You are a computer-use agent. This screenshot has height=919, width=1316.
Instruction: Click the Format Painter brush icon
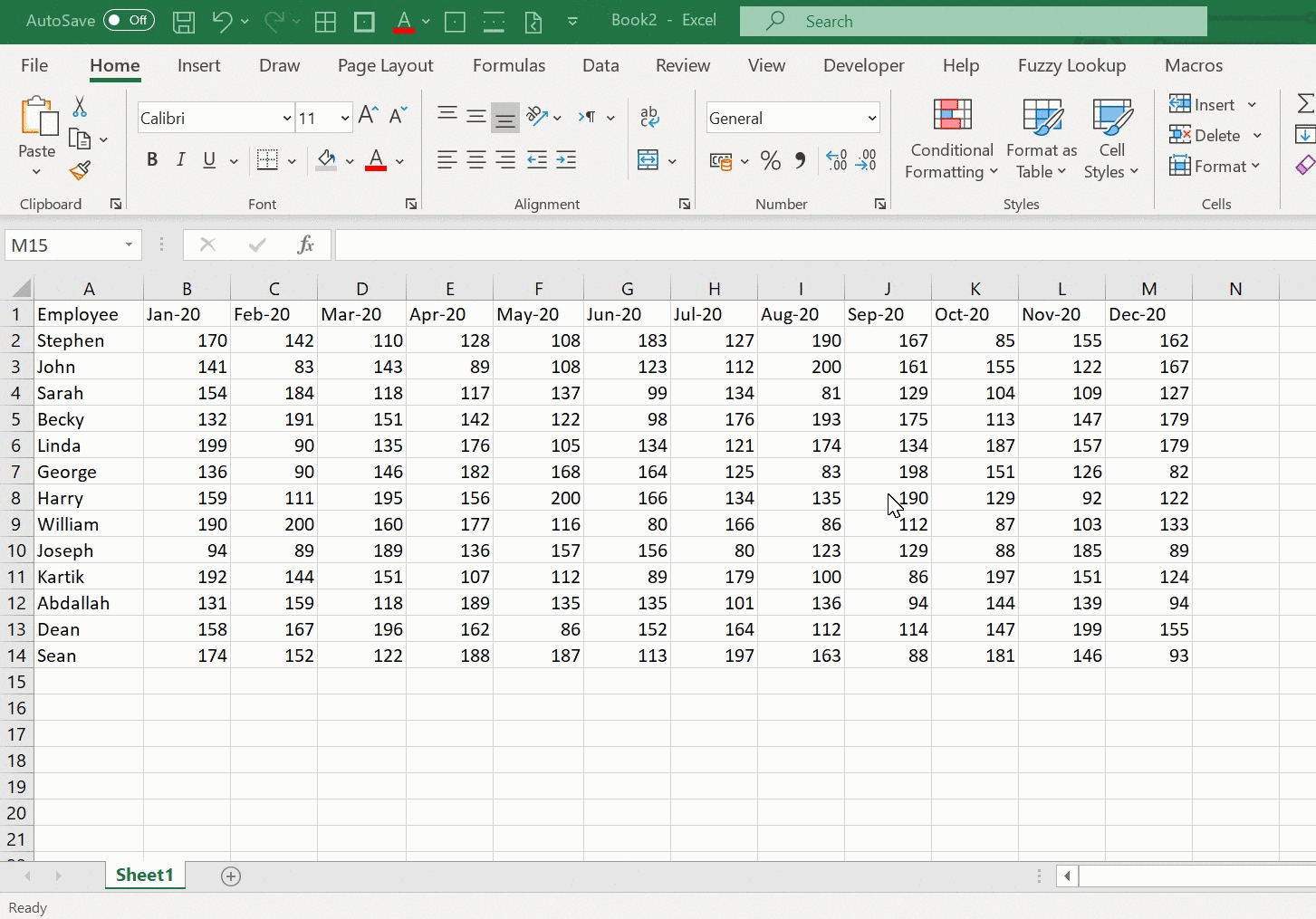tap(80, 169)
